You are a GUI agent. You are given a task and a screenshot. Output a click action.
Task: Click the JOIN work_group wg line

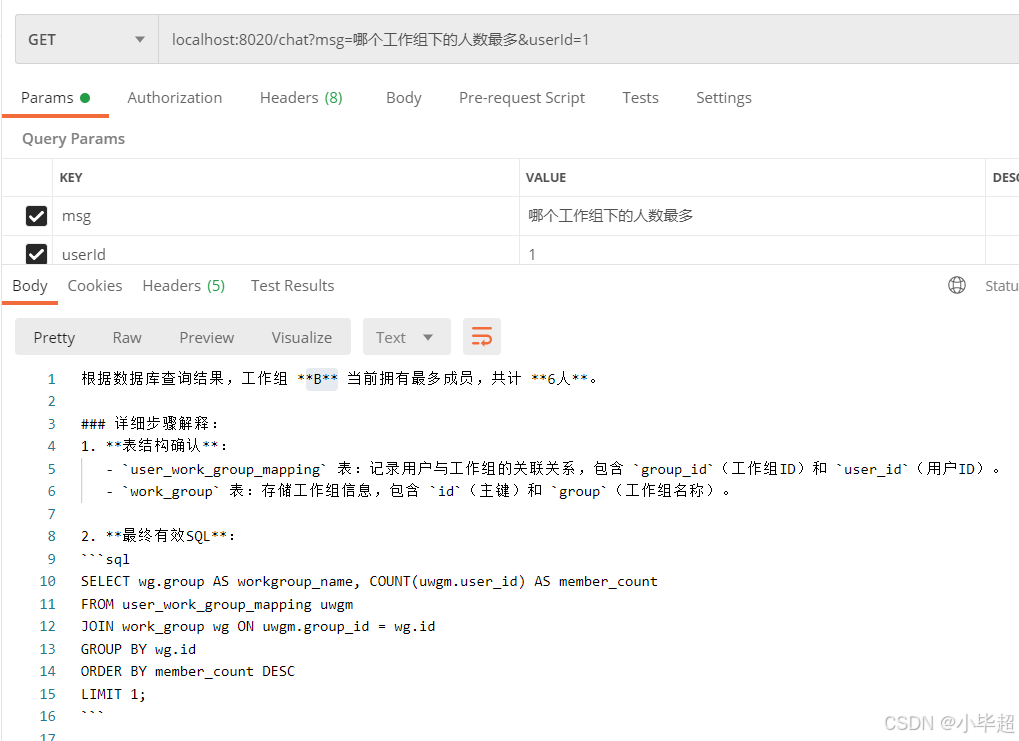click(258, 627)
